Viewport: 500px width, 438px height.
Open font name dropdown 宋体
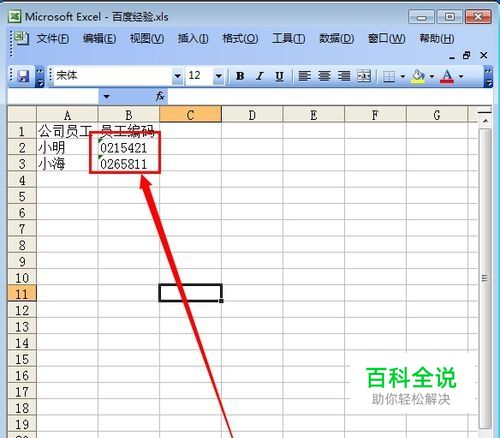coord(178,76)
